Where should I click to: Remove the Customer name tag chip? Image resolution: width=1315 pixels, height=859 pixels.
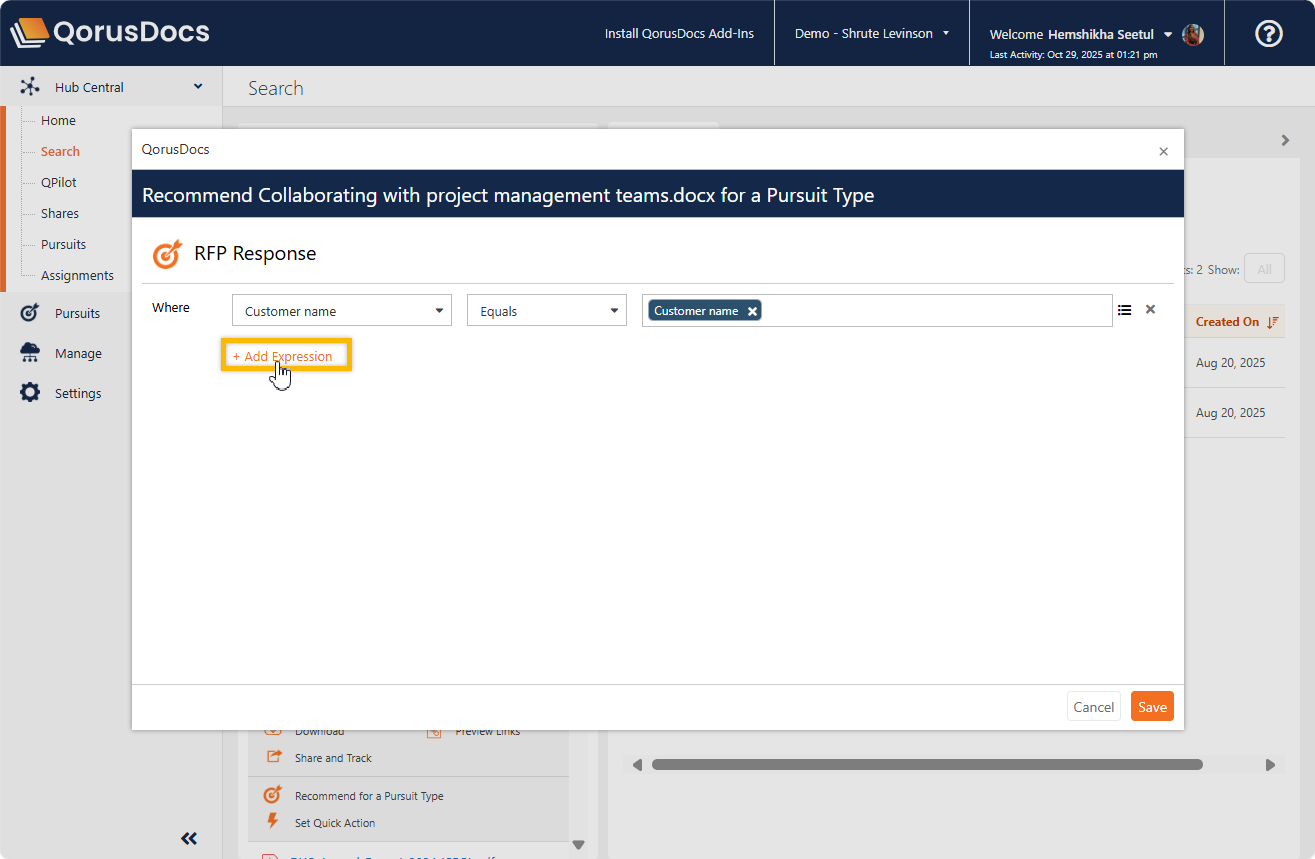click(752, 311)
